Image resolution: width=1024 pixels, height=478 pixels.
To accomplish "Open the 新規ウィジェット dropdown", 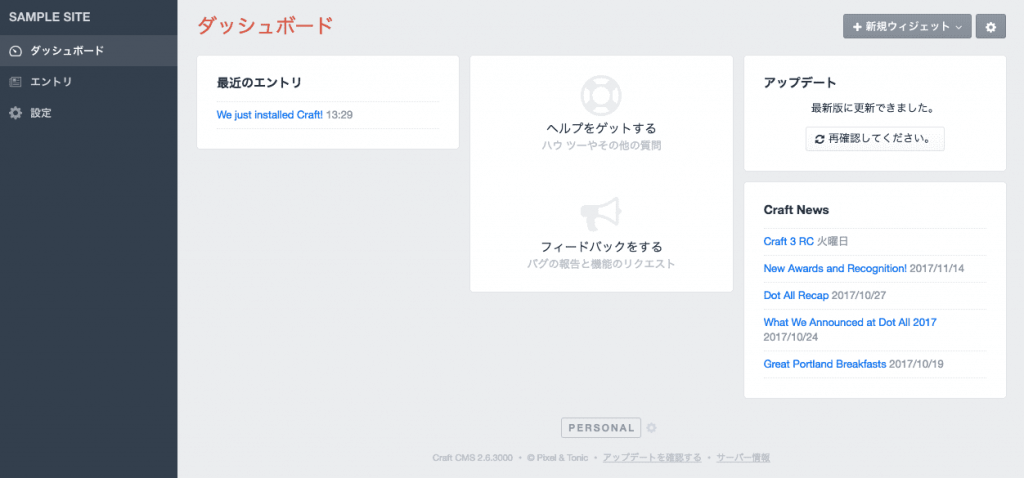I will point(907,27).
